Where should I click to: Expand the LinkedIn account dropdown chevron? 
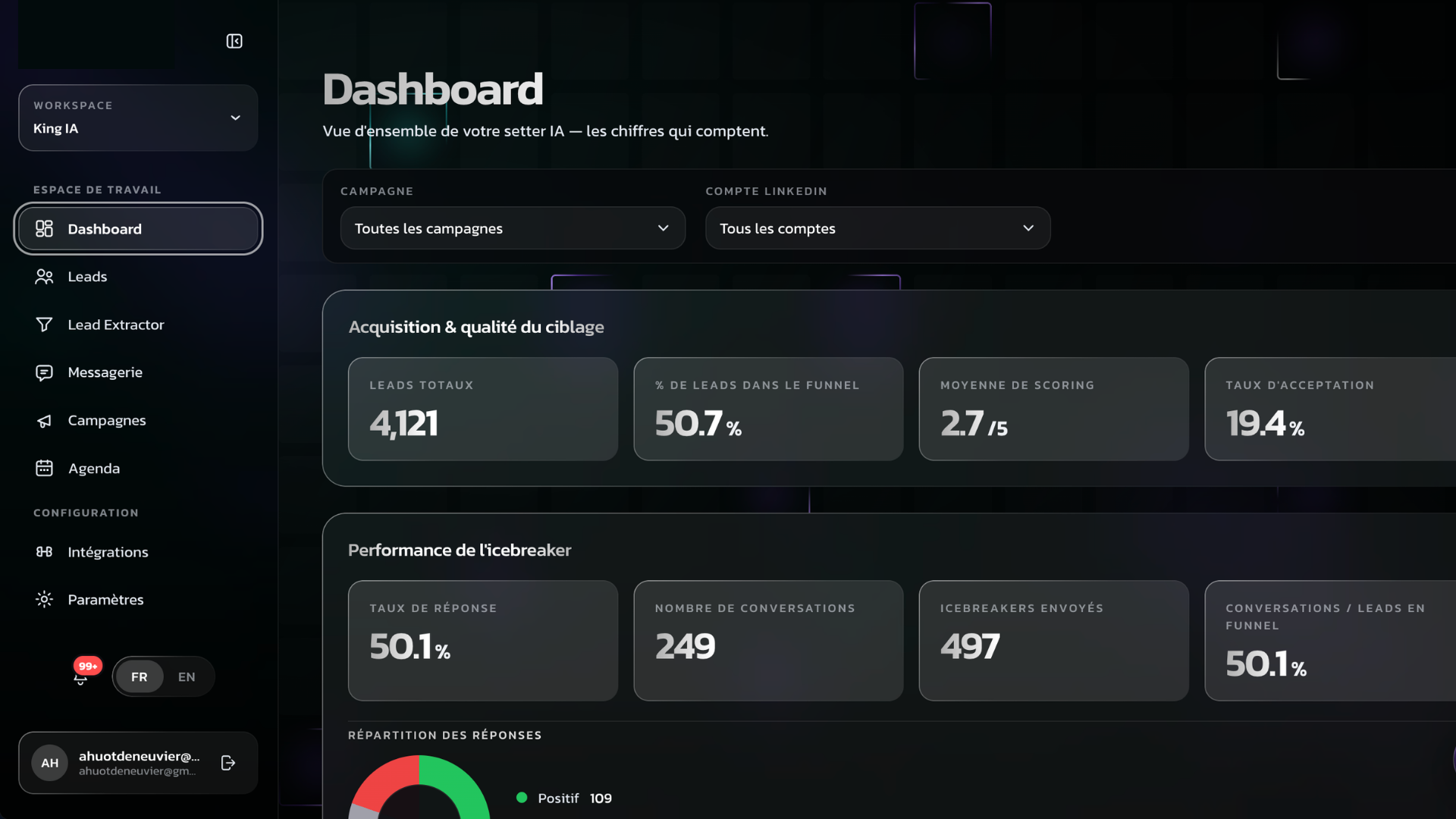click(1028, 228)
